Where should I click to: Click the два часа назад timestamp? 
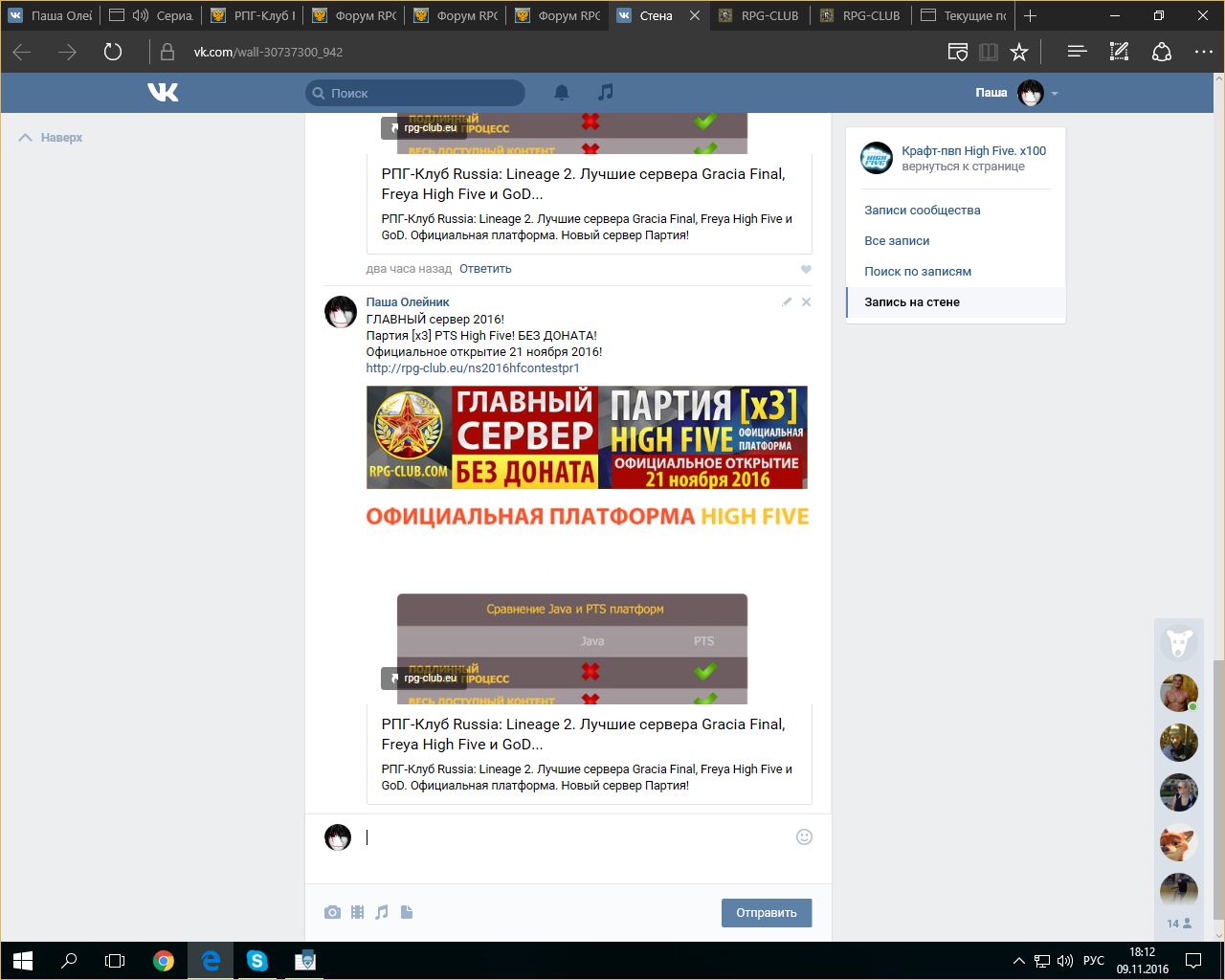coord(409,269)
